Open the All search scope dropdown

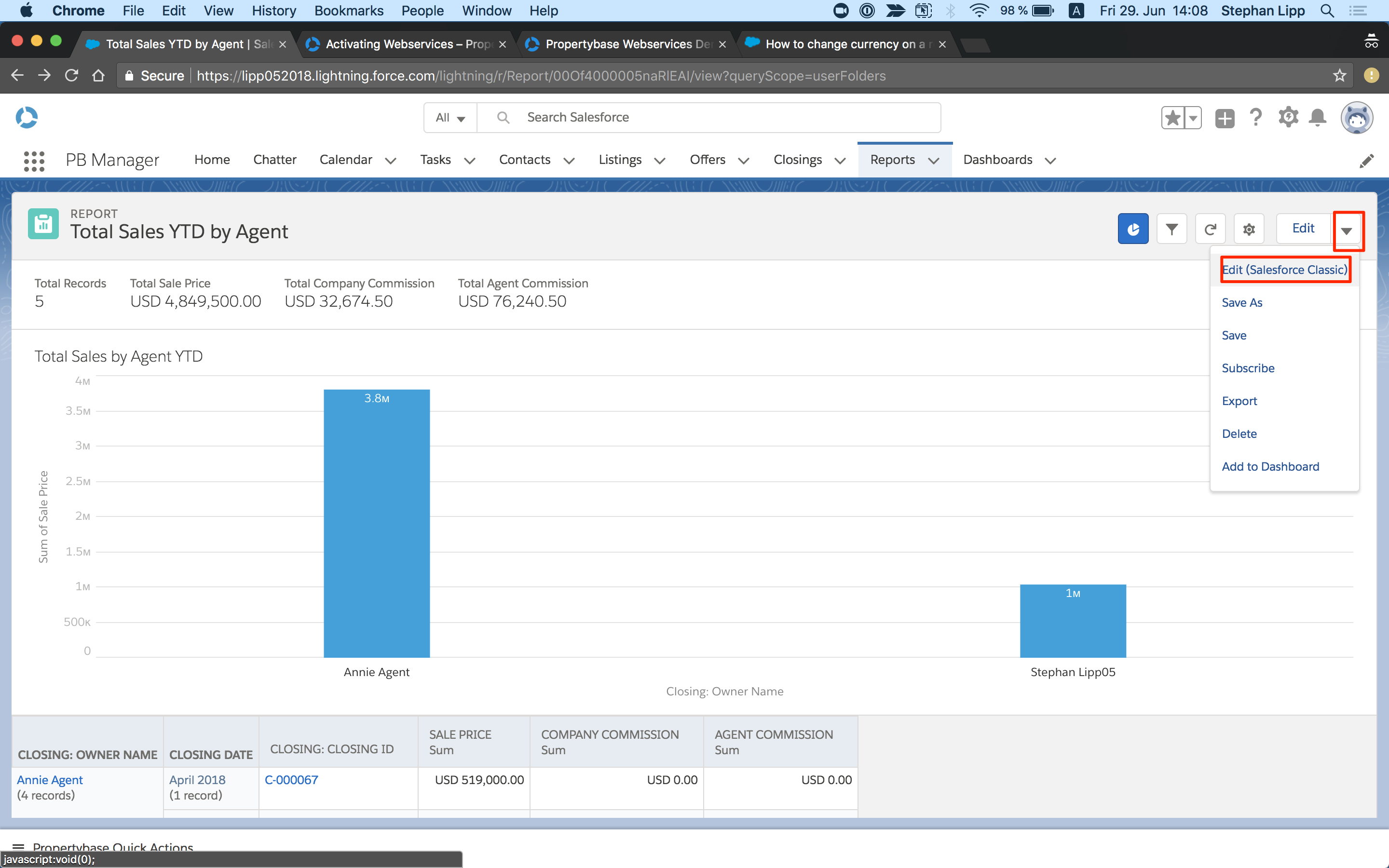(450, 118)
